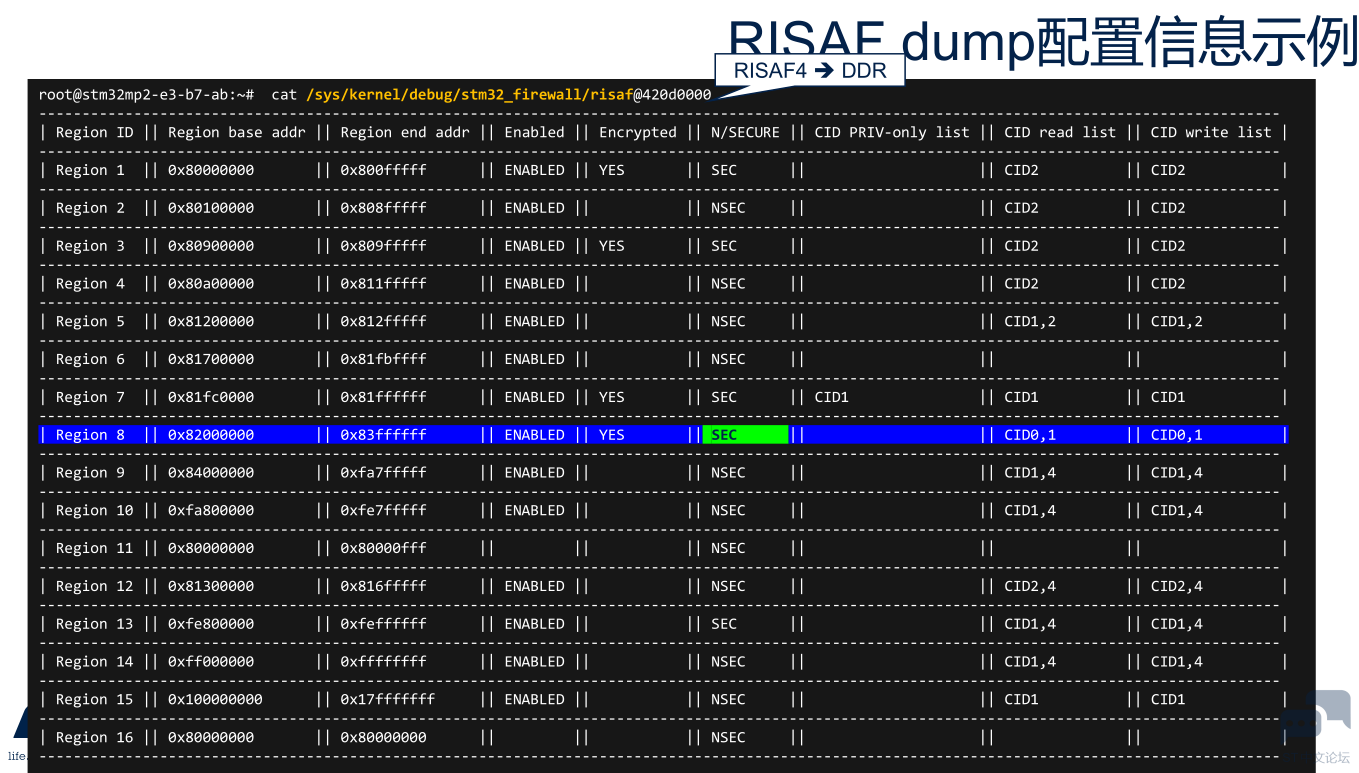Select the 'Region 11' row label

tap(95, 548)
